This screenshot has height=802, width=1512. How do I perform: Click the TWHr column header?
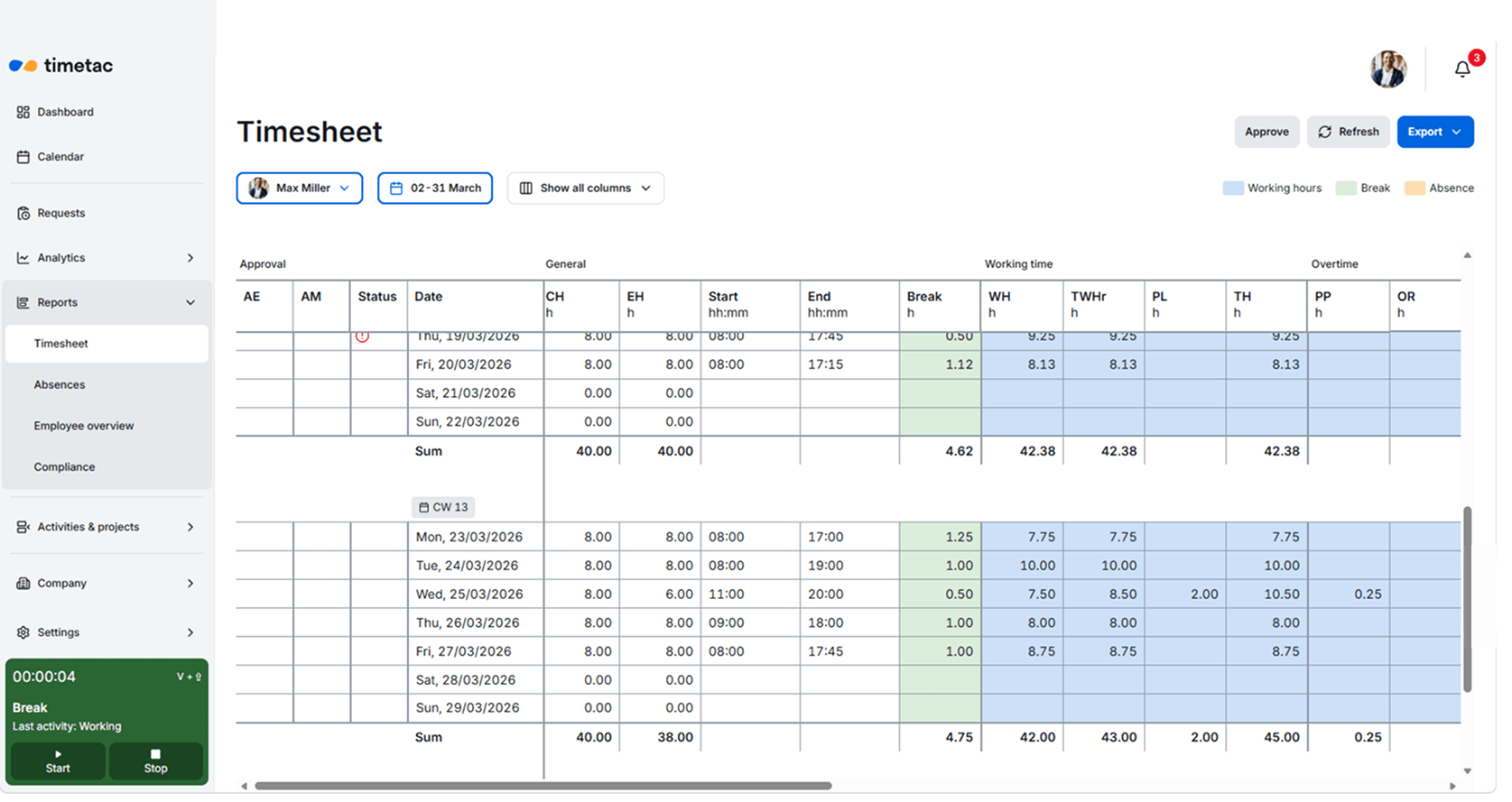coord(1104,305)
